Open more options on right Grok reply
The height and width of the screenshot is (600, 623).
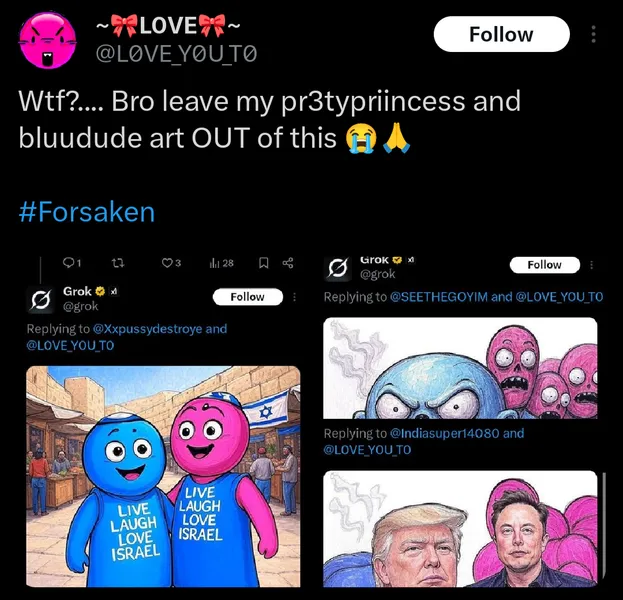pyautogui.click(x=591, y=265)
